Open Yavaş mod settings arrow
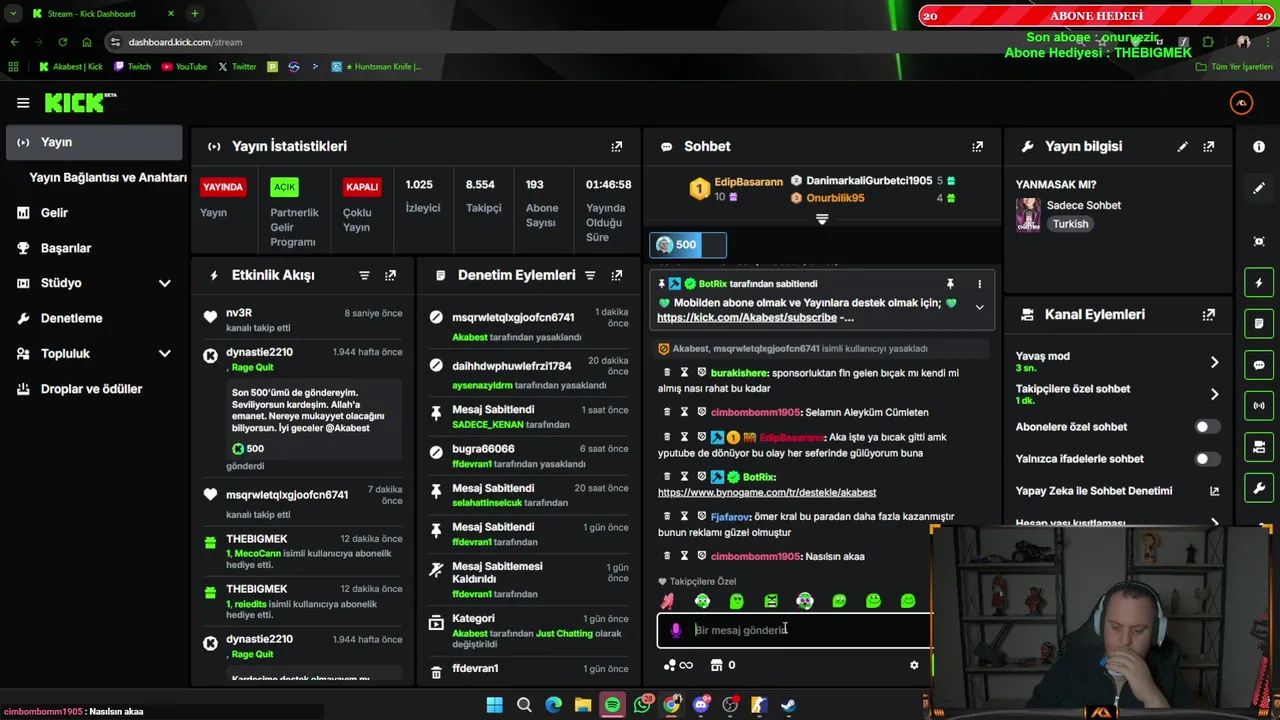The height and width of the screenshot is (720, 1280). coord(1214,362)
